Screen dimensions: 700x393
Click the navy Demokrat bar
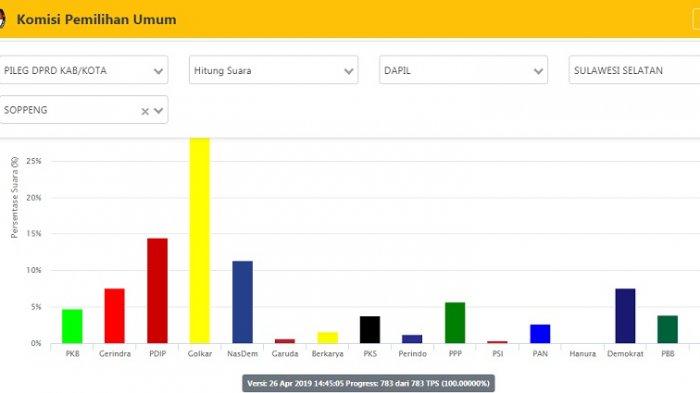[625, 316]
